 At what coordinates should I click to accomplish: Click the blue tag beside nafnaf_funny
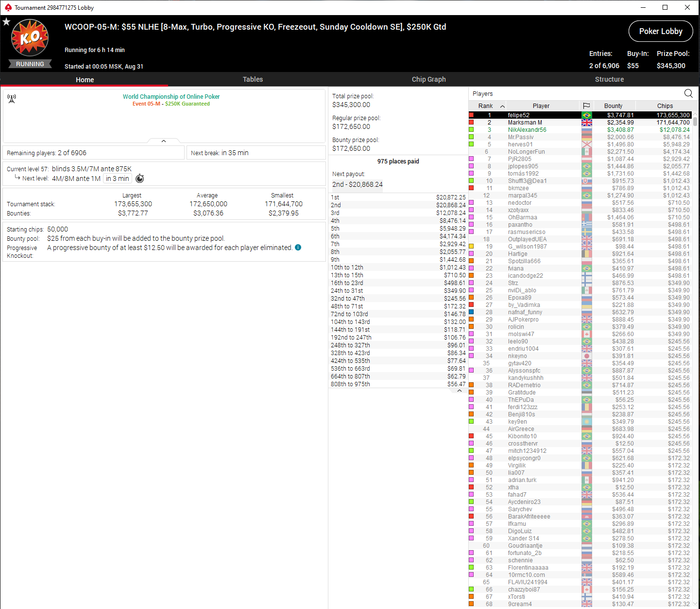[471, 312]
